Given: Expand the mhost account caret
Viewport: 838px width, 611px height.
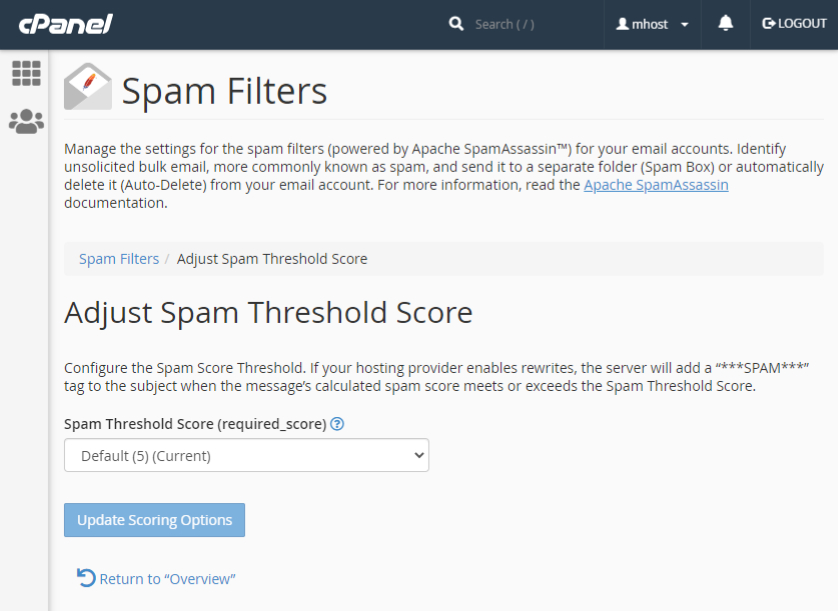Looking at the screenshot, I should click(x=684, y=25).
